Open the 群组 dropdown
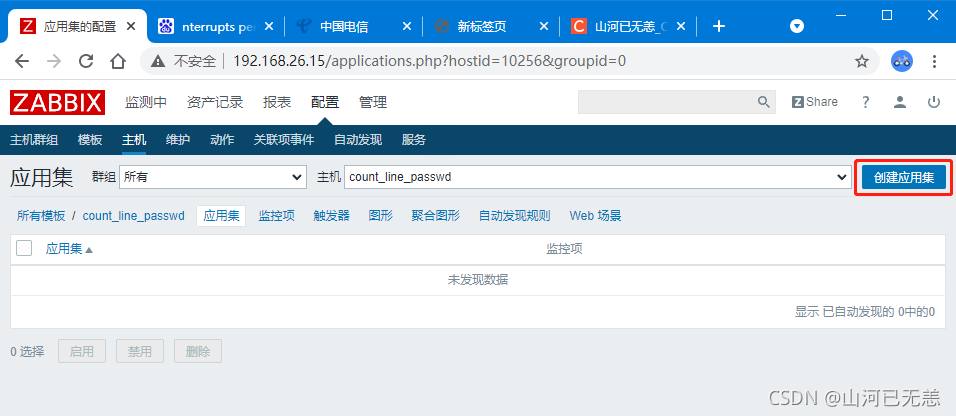This screenshot has height=416, width=956. (213, 178)
